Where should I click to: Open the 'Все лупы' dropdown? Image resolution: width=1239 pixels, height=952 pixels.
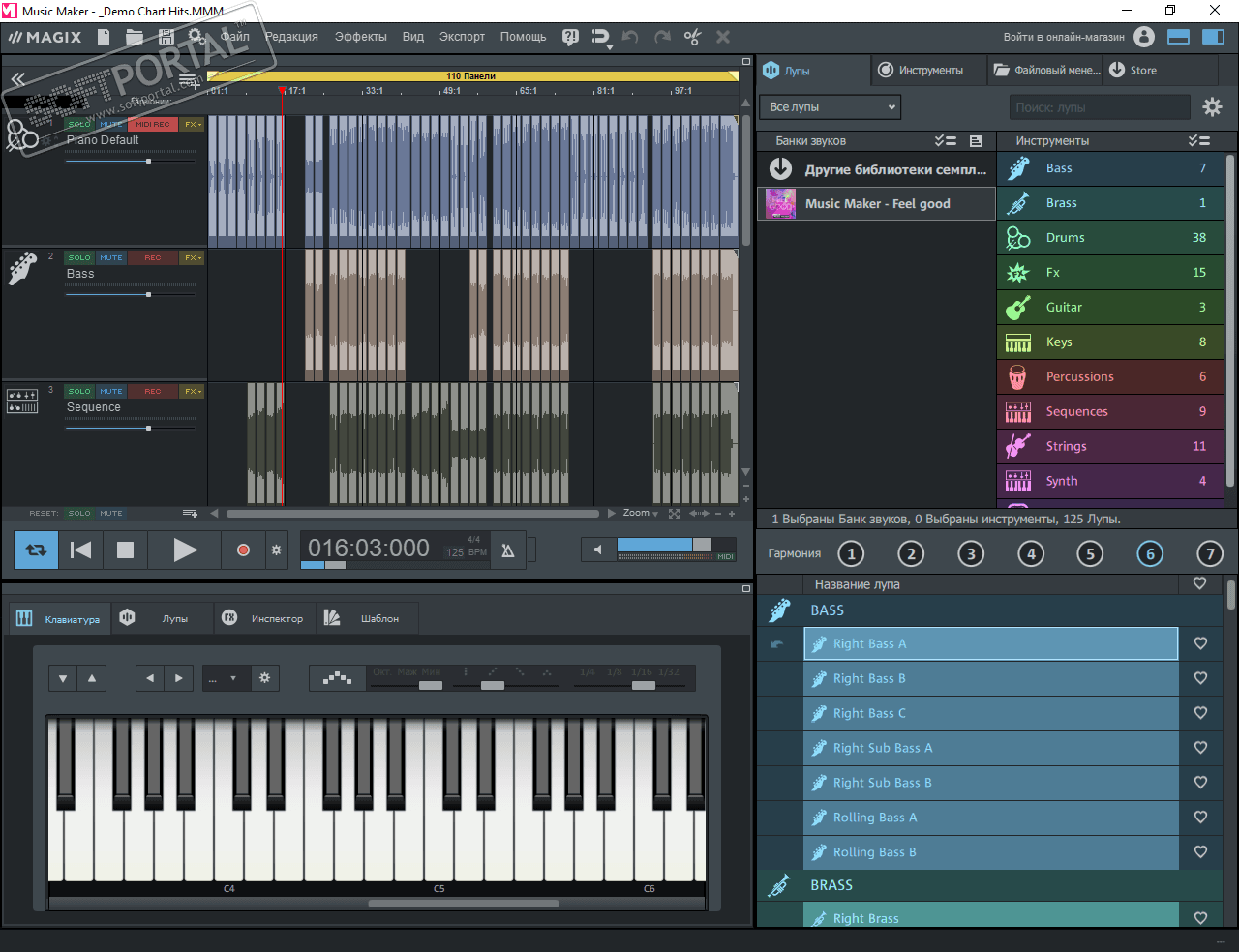click(x=831, y=107)
